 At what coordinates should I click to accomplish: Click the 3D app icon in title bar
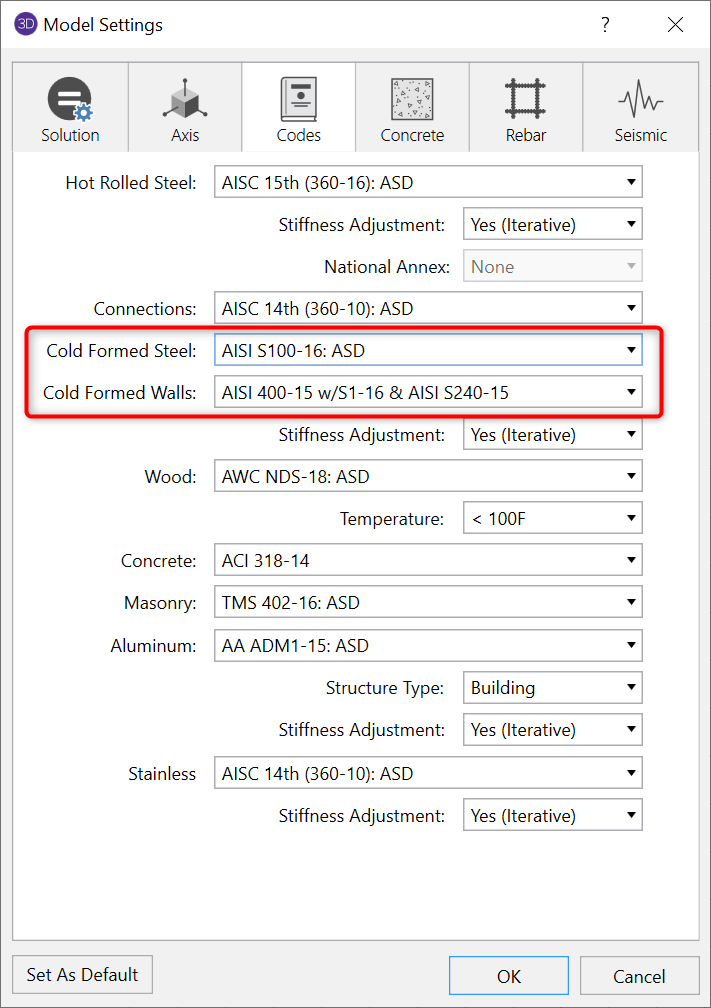[x=25, y=25]
